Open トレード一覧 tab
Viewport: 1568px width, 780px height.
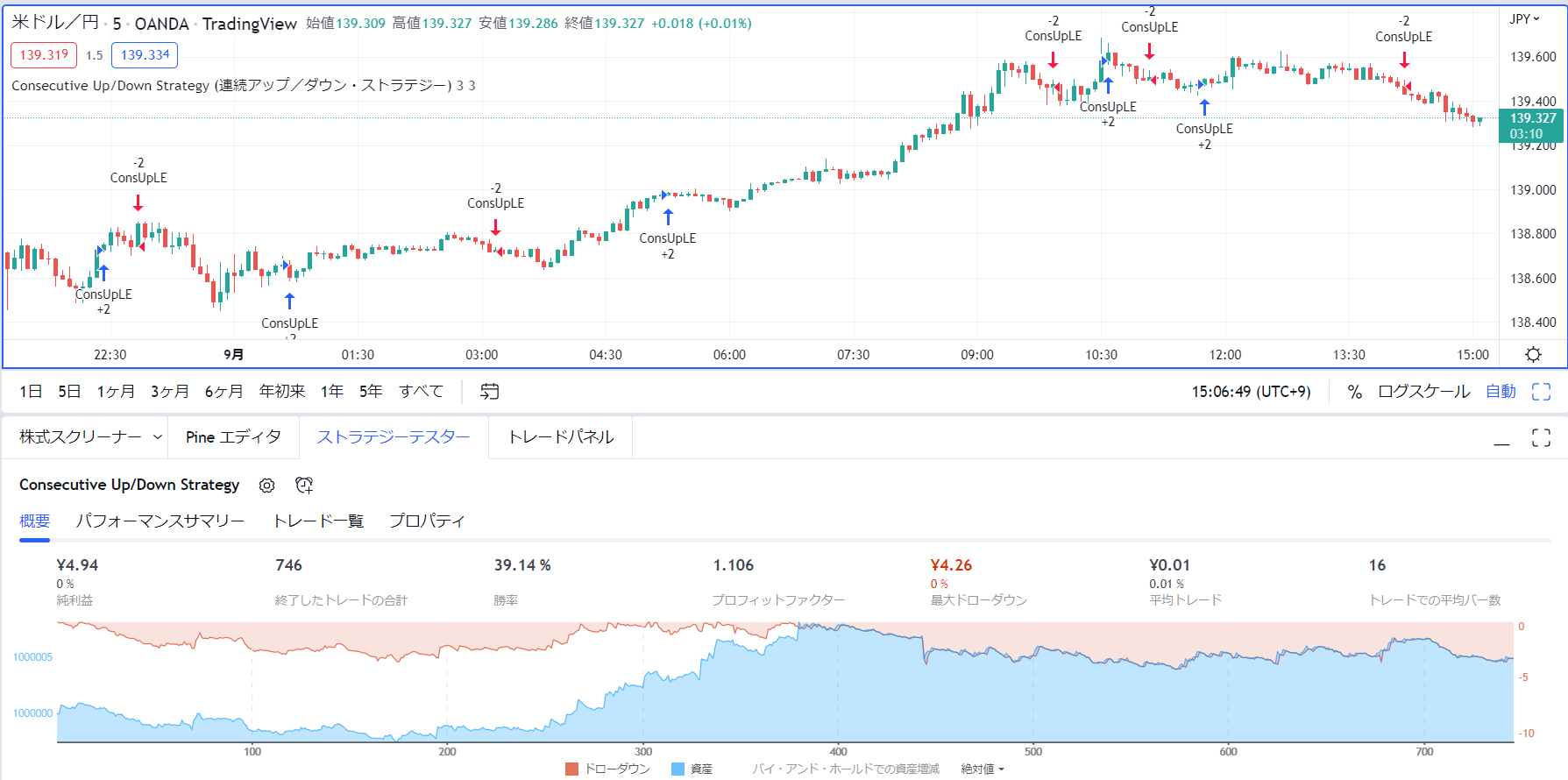[x=318, y=521]
